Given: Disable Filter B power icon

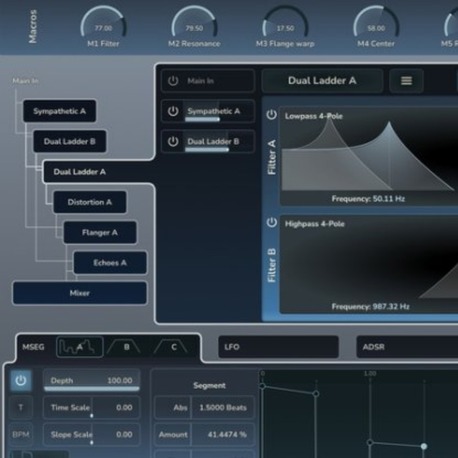Looking at the screenshot, I should tap(271, 222).
